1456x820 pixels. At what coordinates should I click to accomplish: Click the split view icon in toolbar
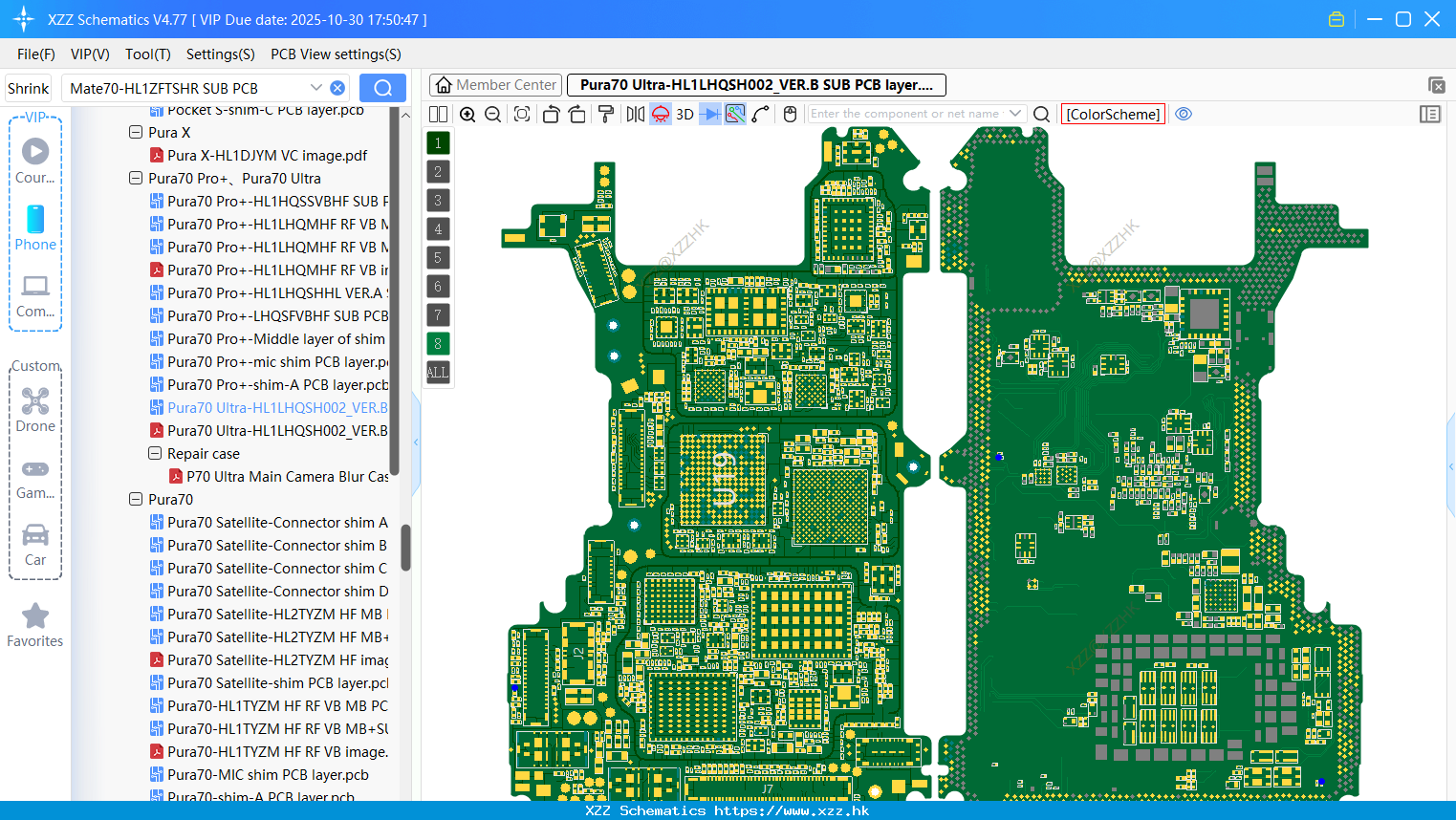point(438,114)
